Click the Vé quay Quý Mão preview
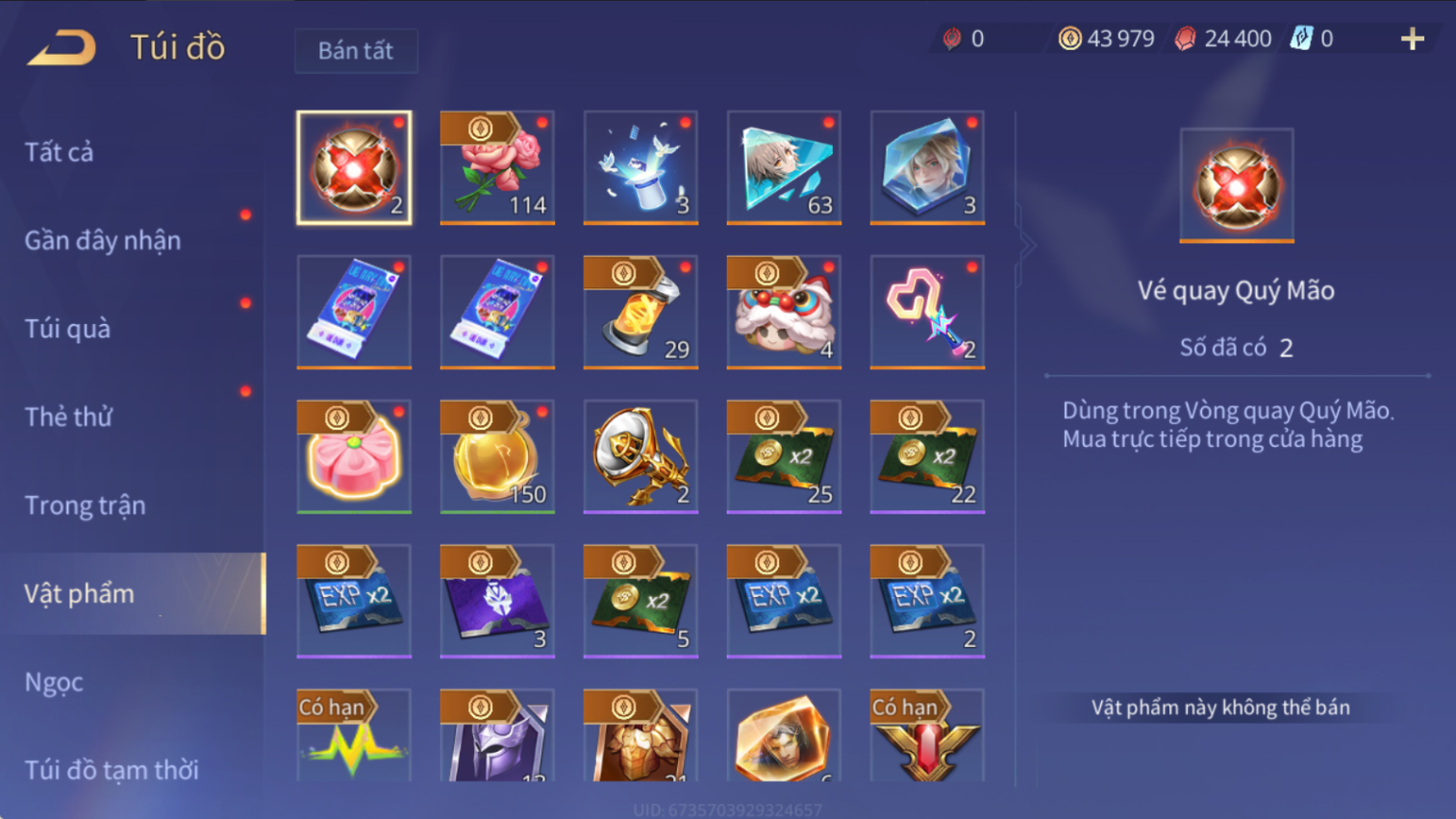The width and height of the screenshot is (1456, 819). [x=1237, y=186]
